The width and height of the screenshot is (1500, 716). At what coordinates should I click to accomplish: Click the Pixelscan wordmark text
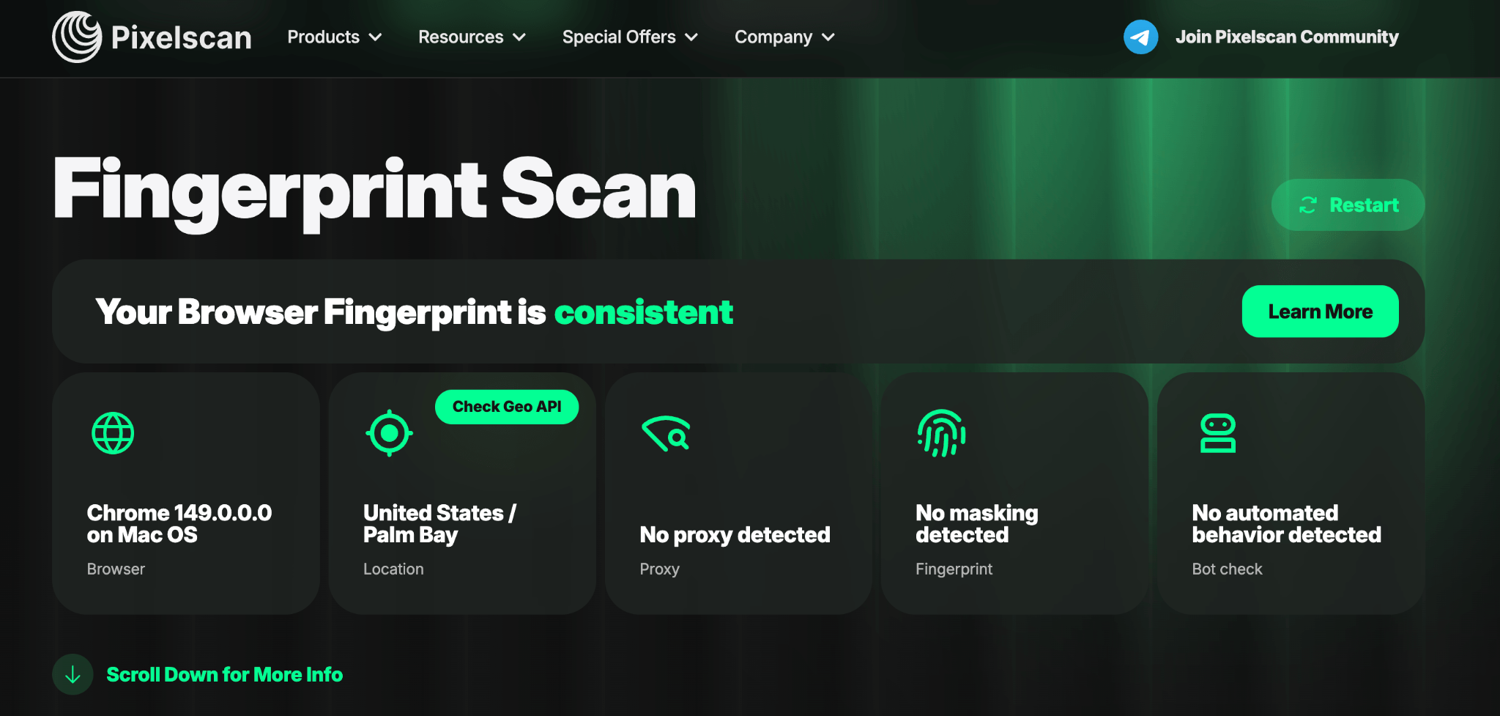point(181,38)
